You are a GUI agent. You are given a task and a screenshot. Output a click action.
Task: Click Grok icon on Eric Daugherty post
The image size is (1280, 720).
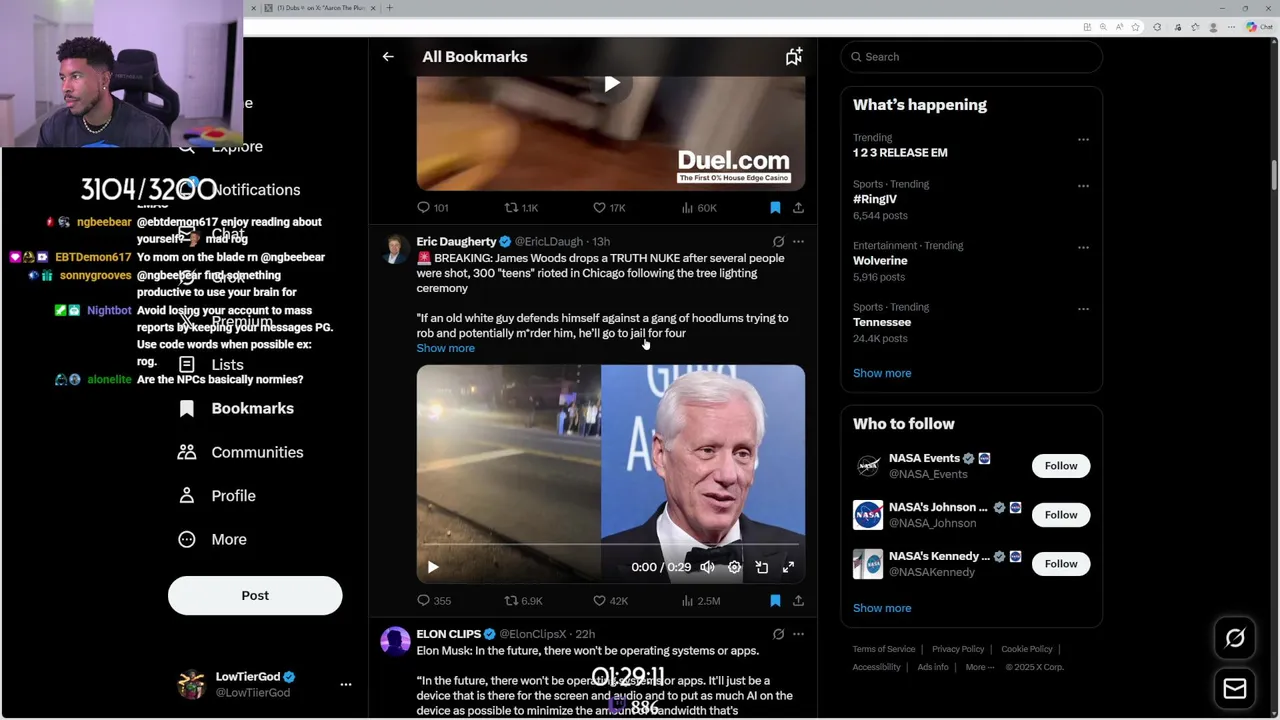pyautogui.click(x=778, y=241)
